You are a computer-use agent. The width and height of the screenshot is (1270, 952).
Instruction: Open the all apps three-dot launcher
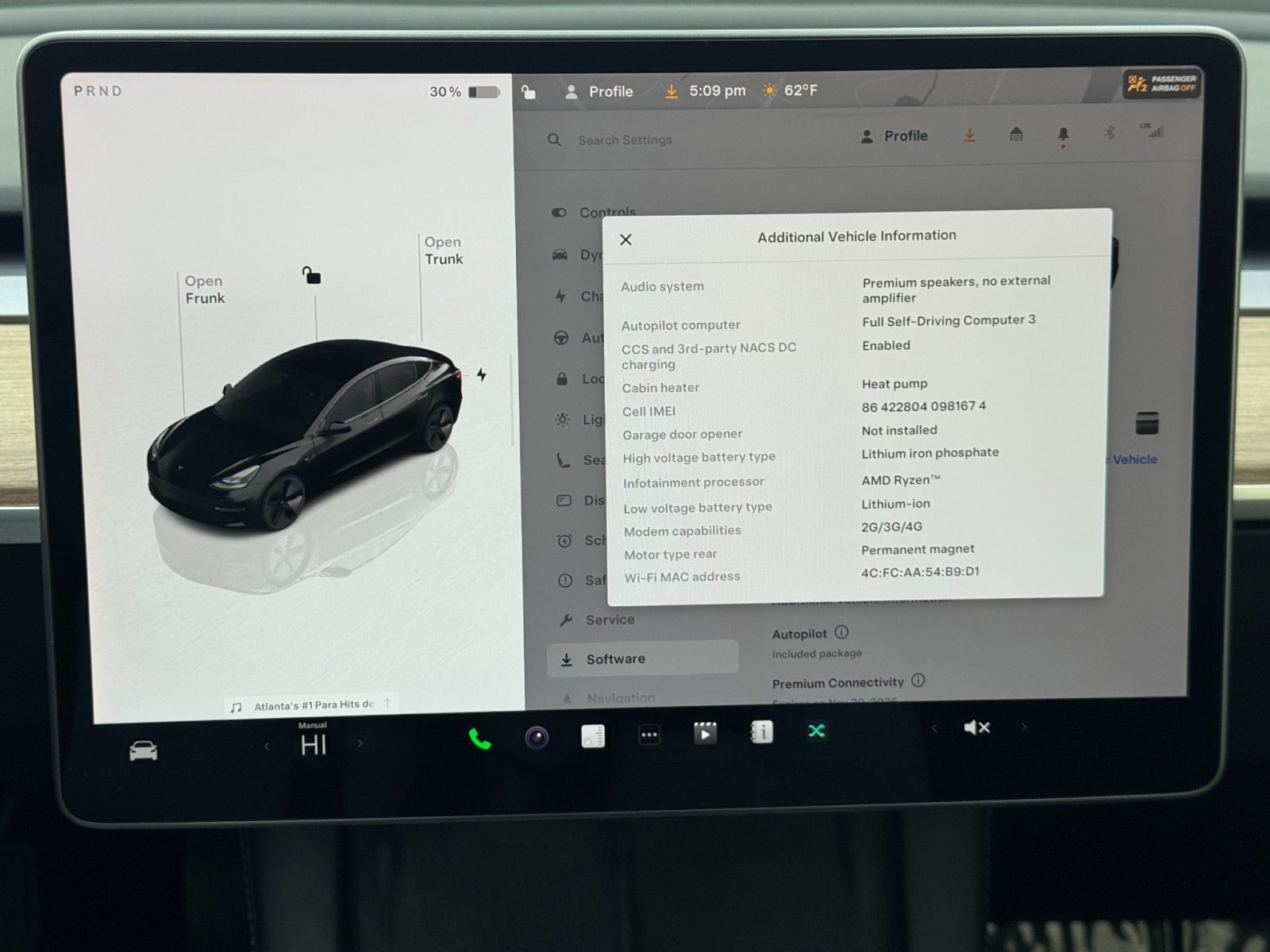[x=648, y=735]
